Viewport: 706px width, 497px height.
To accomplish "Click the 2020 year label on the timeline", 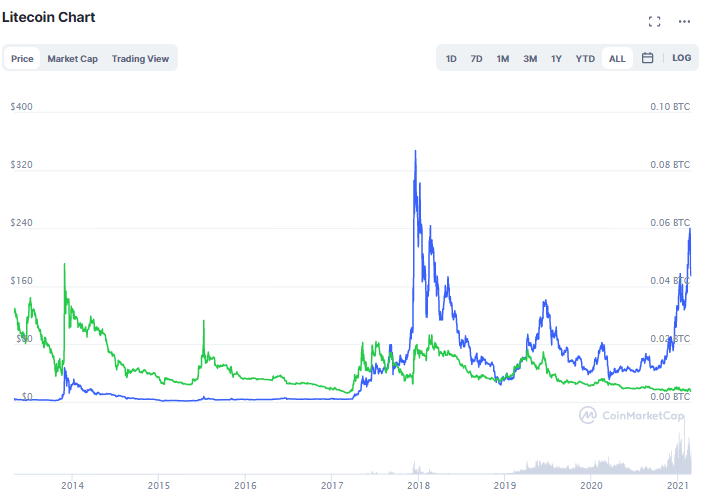I will point(591,486).
